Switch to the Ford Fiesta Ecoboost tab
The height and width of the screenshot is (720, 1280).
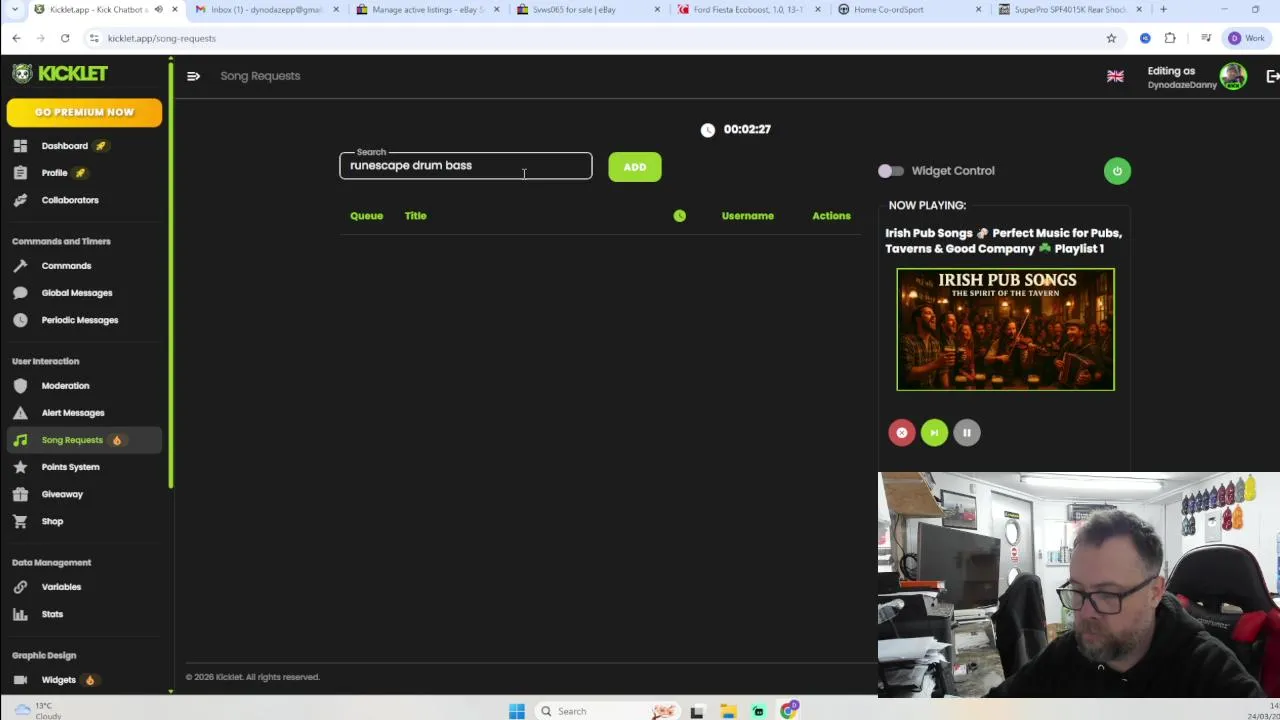tap(747, 10)
